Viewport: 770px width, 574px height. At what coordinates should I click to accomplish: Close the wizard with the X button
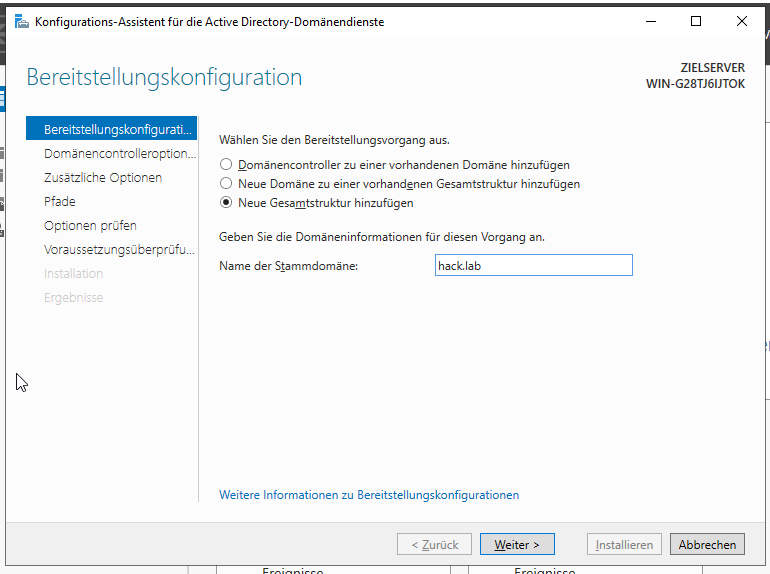click(741, 22)
